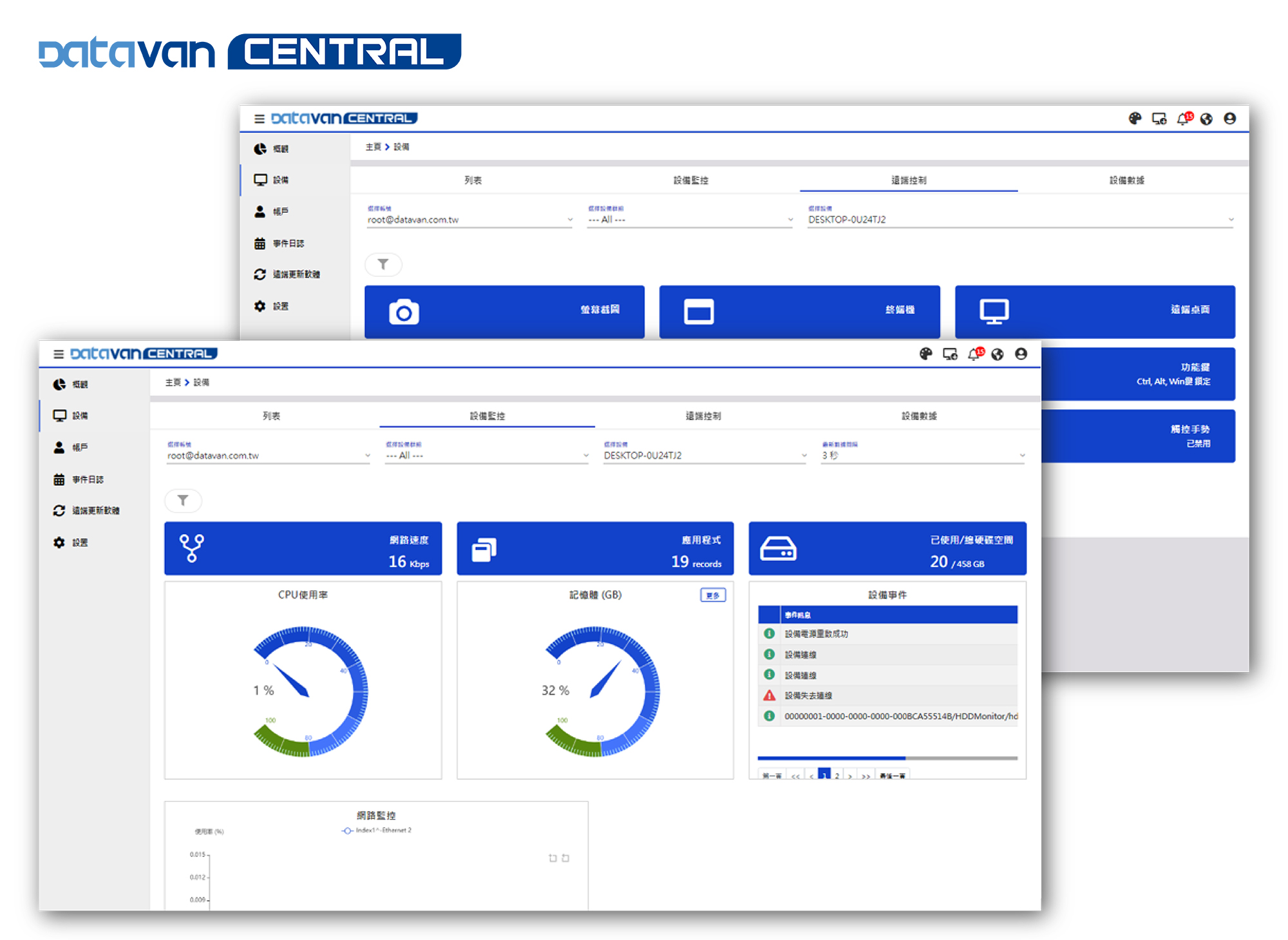Select 設備監控 tab in back window
1288x940 pixels.
click(x=691, y=180)
